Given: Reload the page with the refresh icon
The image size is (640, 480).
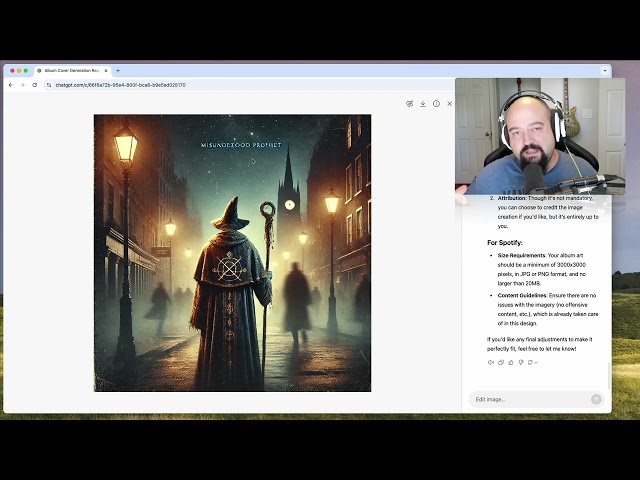Looking at the screenshot, I should pyautogui.click(x=35, y=85).
